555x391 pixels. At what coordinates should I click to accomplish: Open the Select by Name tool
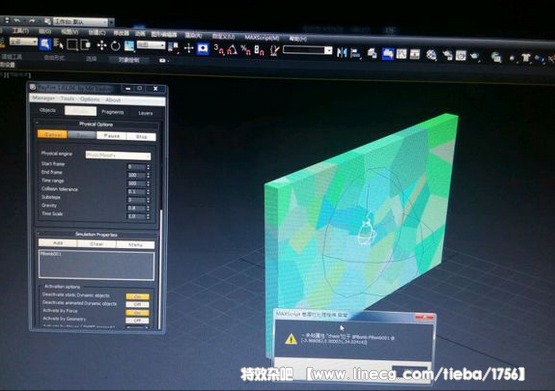pyautogui.click(x=58, y=45)
